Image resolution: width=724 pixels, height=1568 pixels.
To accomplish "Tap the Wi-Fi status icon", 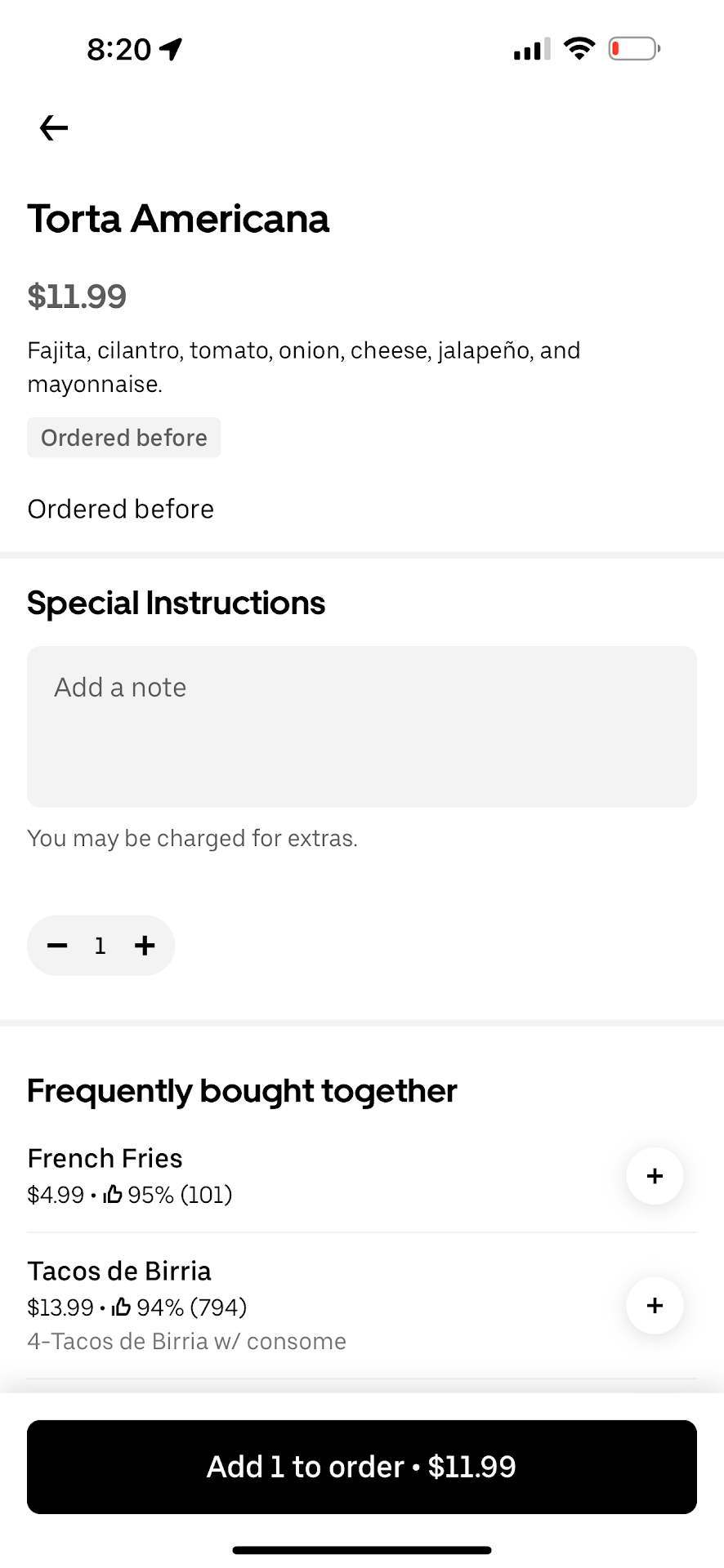I will pos(579,49).
